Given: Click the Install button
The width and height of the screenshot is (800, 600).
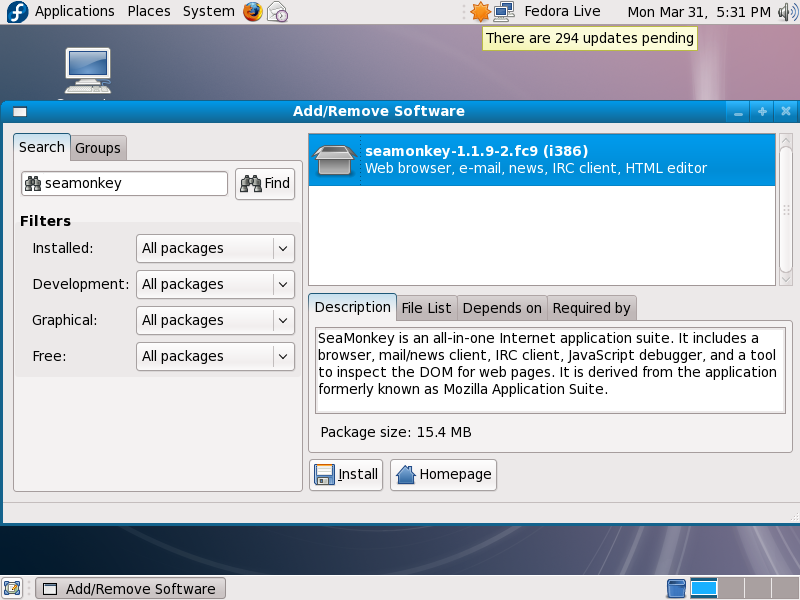Looking at the screenshot, I should click(346, 474).
